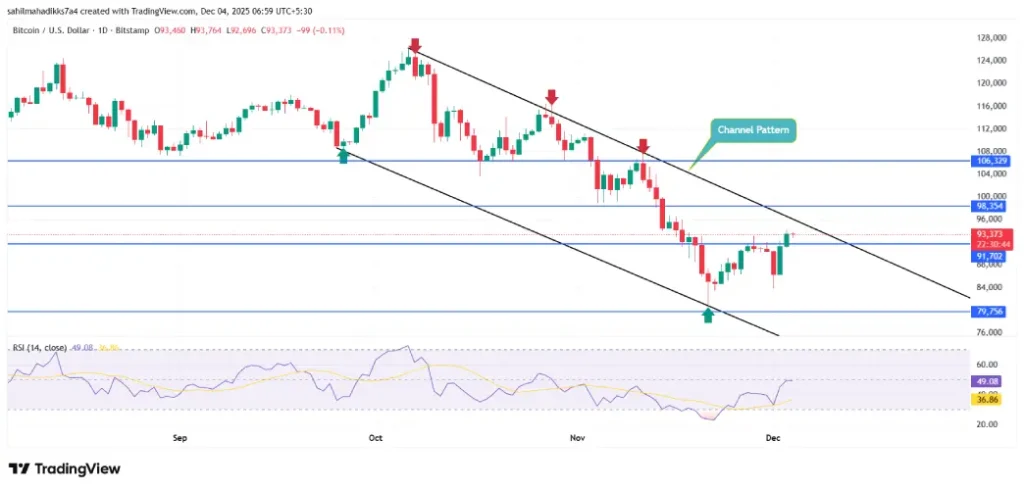Click the red arrow at October peak
Screen dimensions: 1024x490
click(x=414, y=46)
